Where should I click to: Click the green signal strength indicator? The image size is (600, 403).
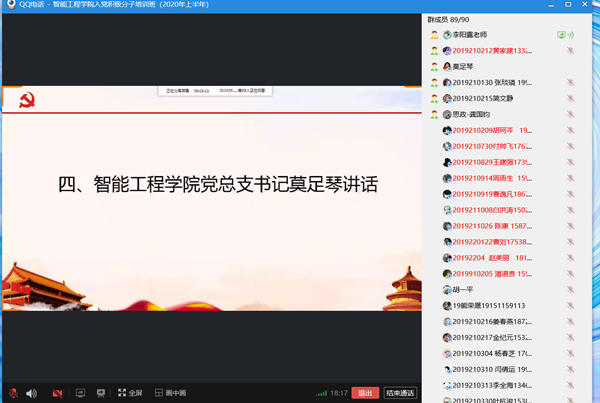tap(321, 393)
